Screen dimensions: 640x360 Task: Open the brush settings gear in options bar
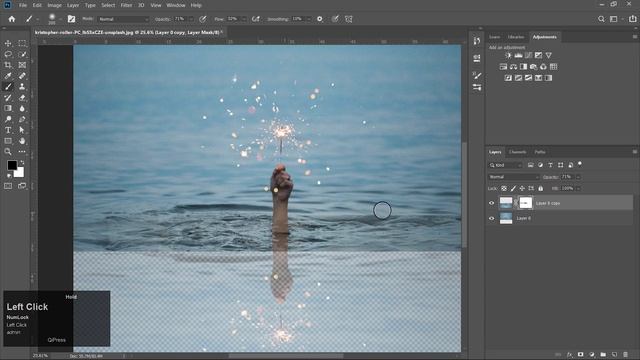(320, 19)
